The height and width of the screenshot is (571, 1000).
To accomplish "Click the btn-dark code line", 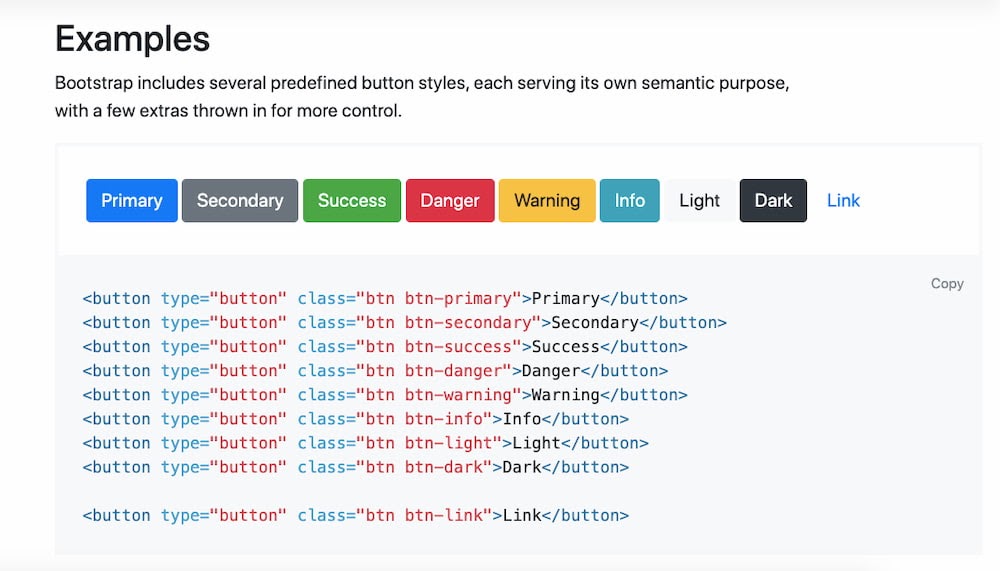I will pyautogui.click(x=356, y=468).
